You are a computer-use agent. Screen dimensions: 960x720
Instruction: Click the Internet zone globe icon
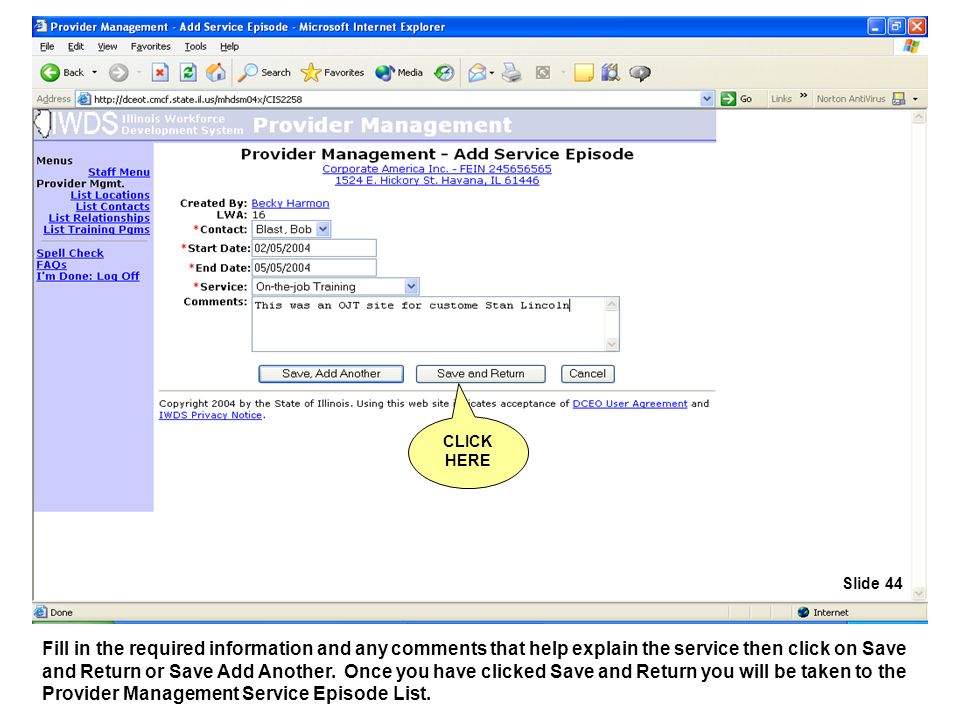coord(803,612)
